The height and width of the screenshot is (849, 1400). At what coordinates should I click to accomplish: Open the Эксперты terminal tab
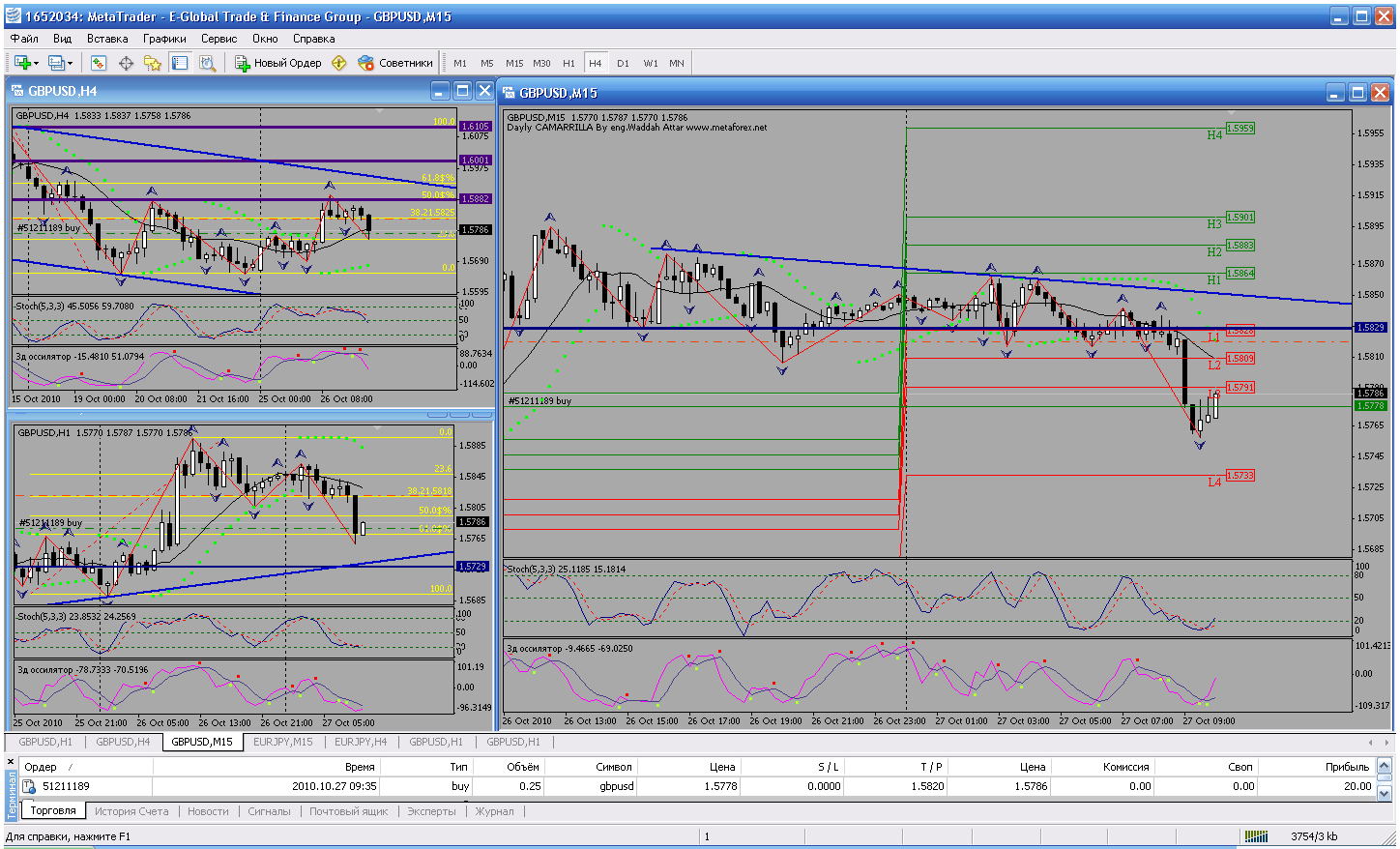coord(431,811)
